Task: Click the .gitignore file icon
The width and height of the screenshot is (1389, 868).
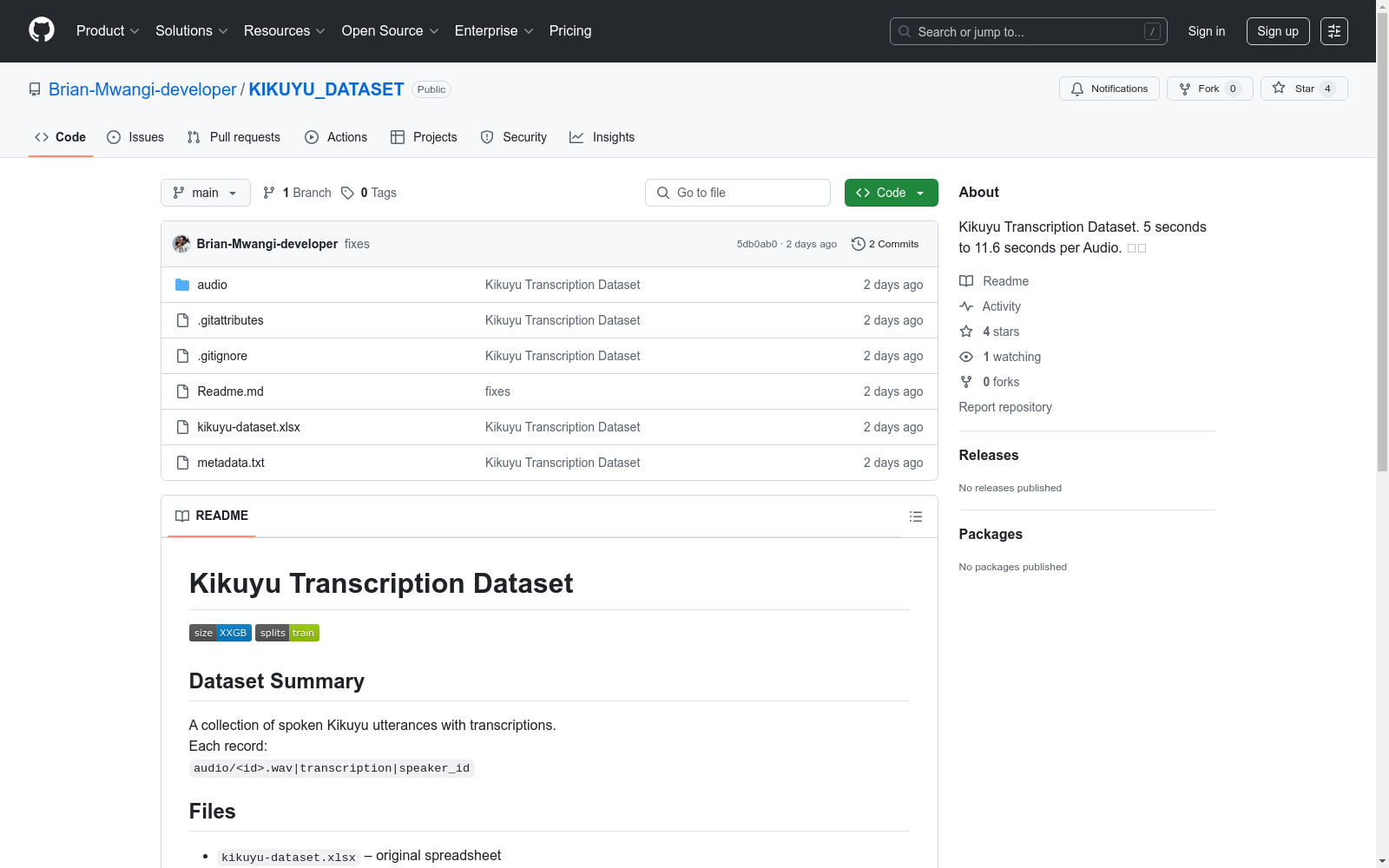Action: pos(182,356)
